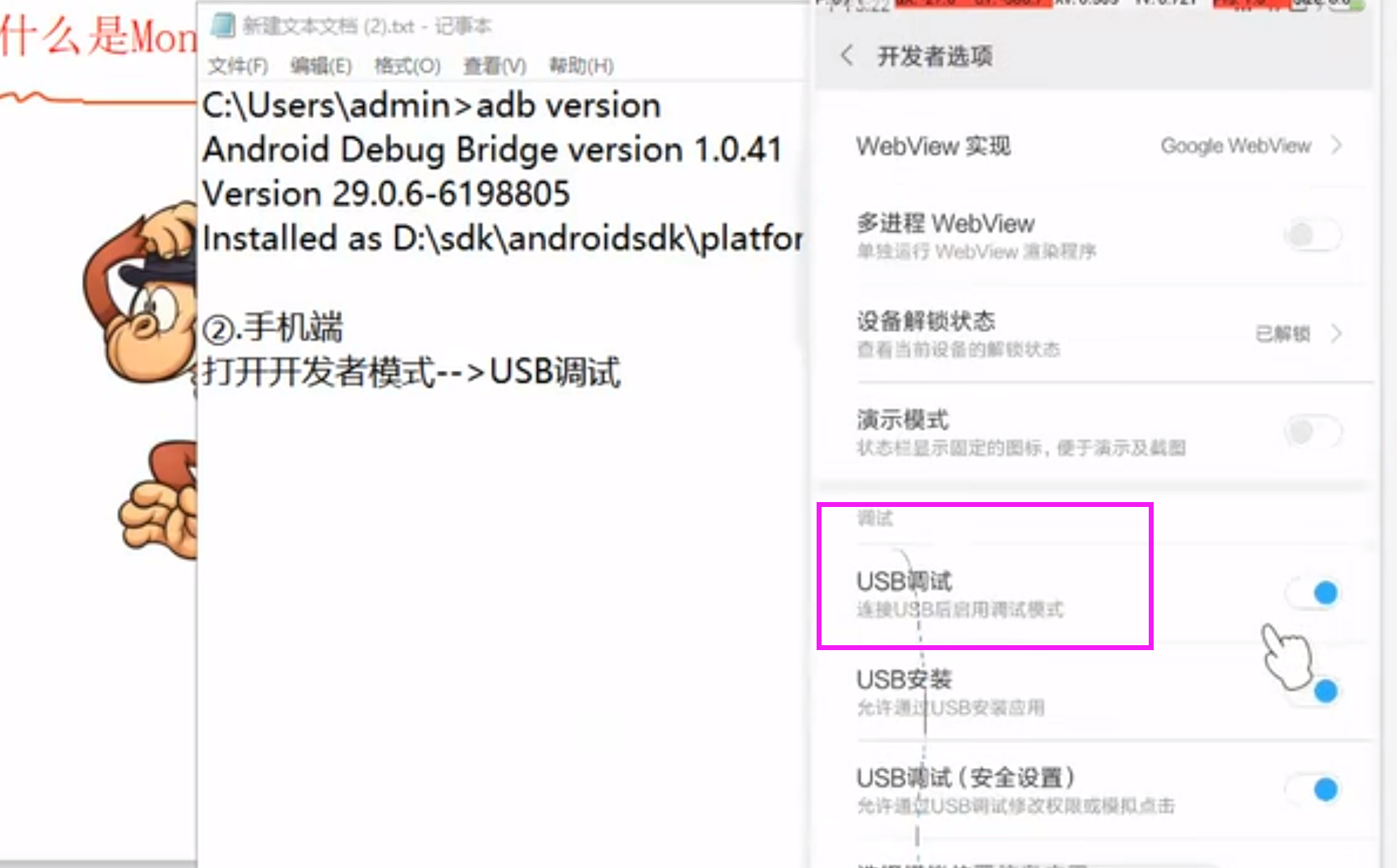Expand WebView 实现 chevron arrow

coord(1336,145)
